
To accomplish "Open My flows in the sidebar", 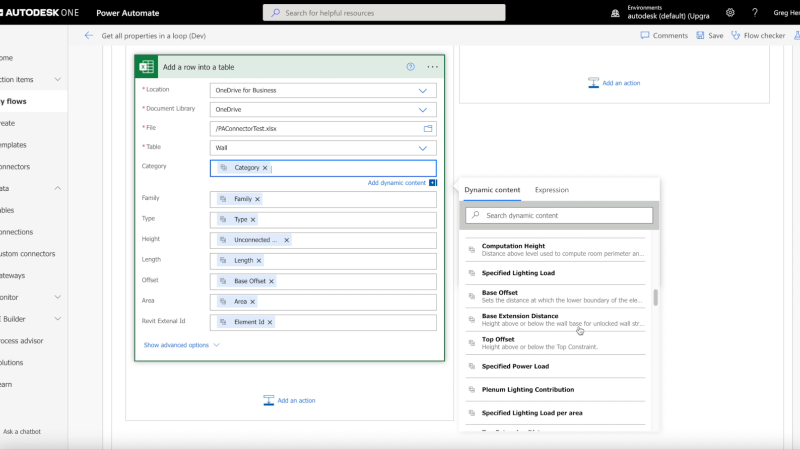I will pyautogui.click(x=34, y=102).
